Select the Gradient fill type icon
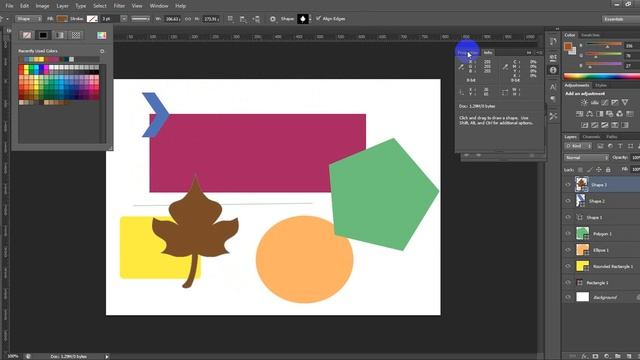Image resolution: width=640 pixels, height=360 pixels. tap(60, 35)
